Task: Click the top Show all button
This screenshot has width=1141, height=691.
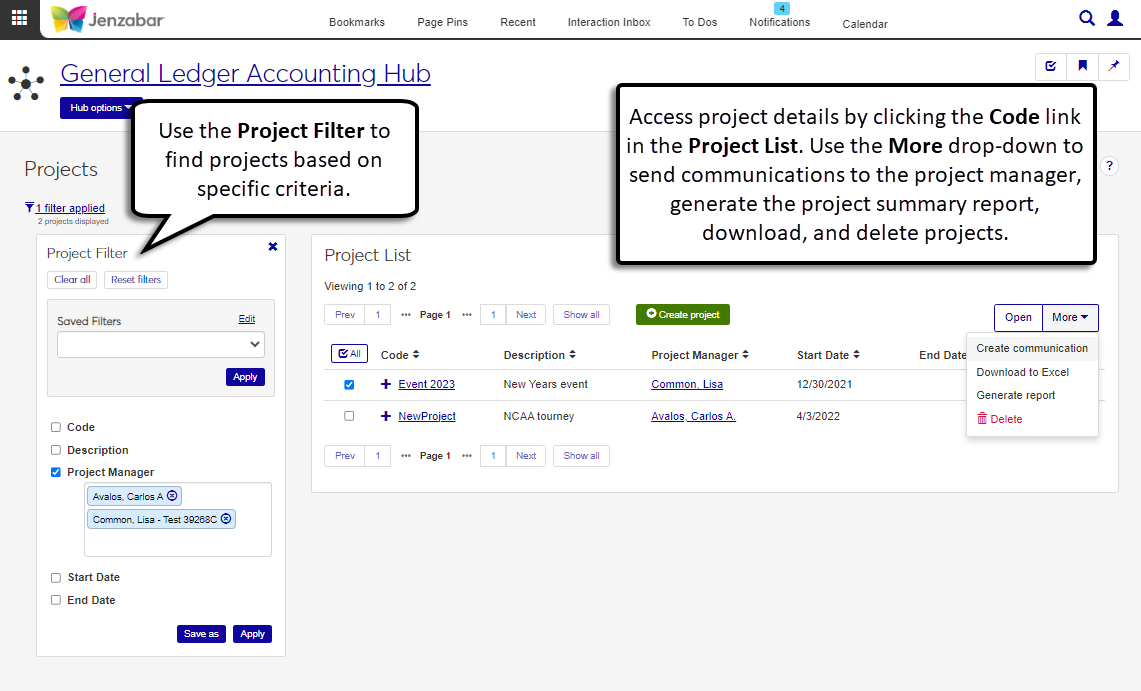Action: point(581,315)
